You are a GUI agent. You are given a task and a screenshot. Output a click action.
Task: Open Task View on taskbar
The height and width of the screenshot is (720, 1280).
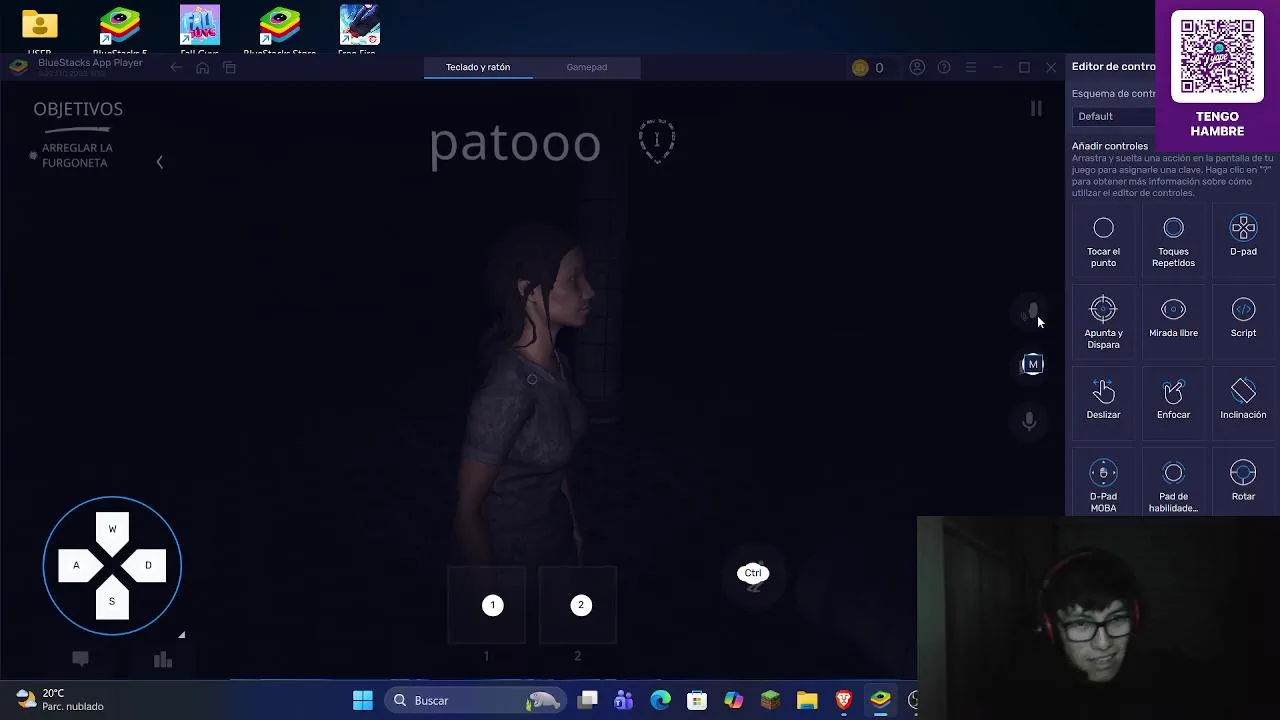pyautogui.click(x=588, y=700)
